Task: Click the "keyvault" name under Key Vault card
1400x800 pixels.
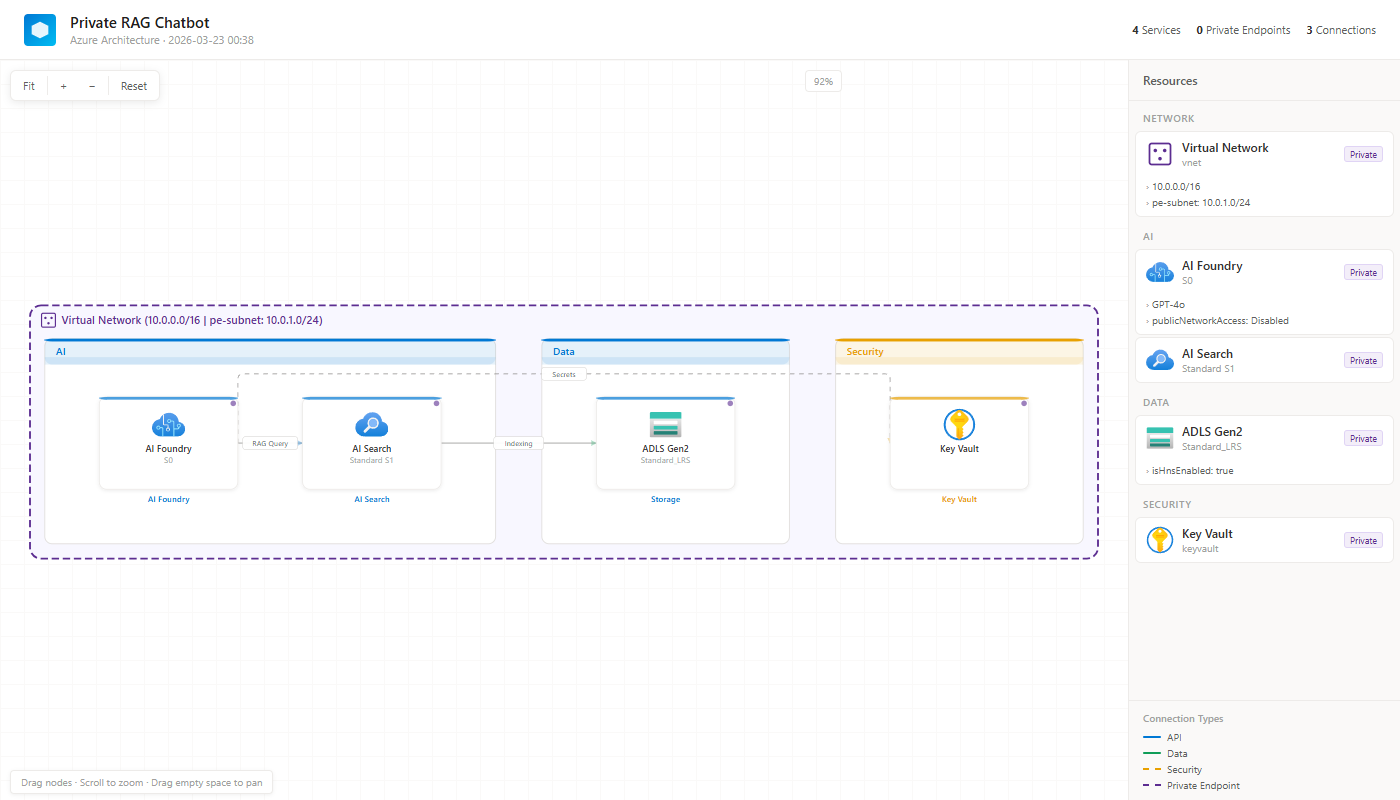Action: pyautogui.click(x=1200, y=549)
